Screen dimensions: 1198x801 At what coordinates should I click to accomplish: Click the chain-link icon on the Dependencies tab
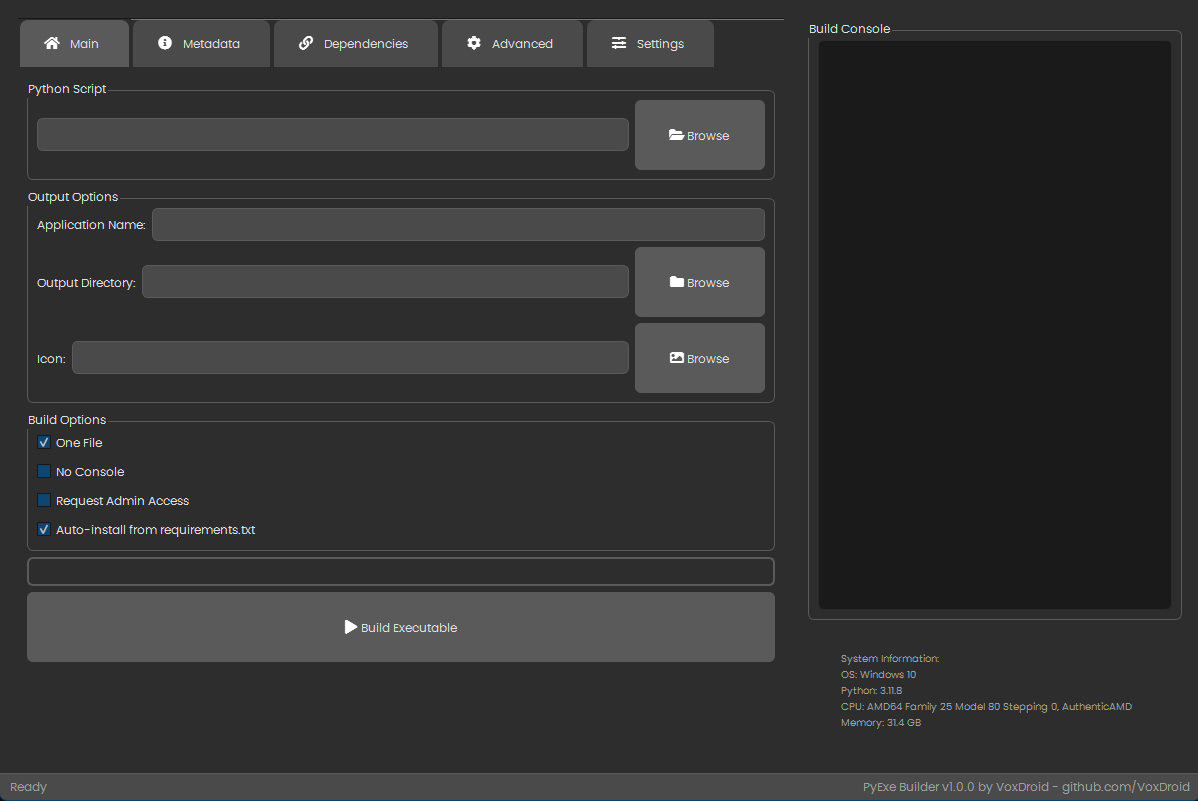[307, 43]
